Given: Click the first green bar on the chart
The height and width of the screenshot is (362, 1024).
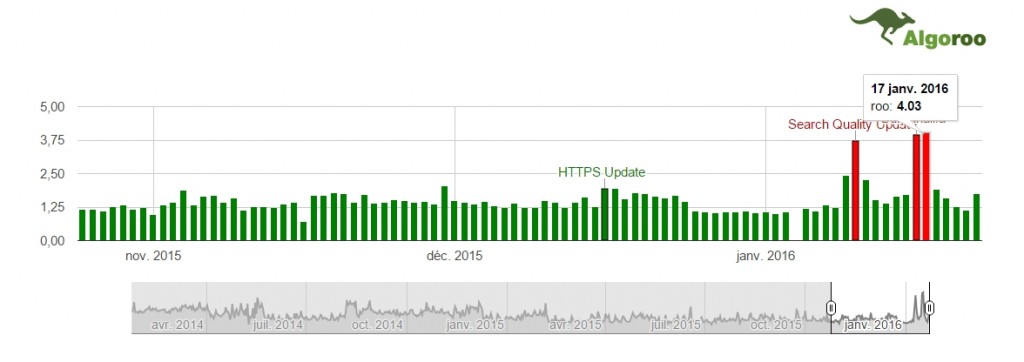Looking at the screenshot, I should 82,225.
